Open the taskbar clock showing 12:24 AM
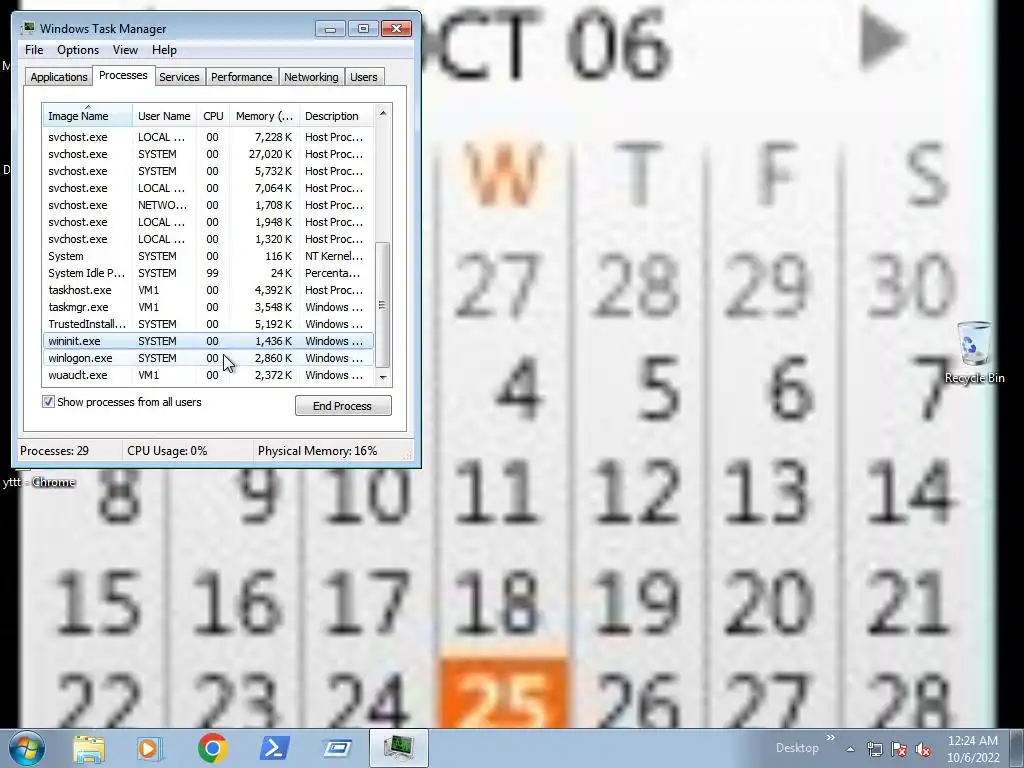1024x768 pixels. click(x=973, y=748)
